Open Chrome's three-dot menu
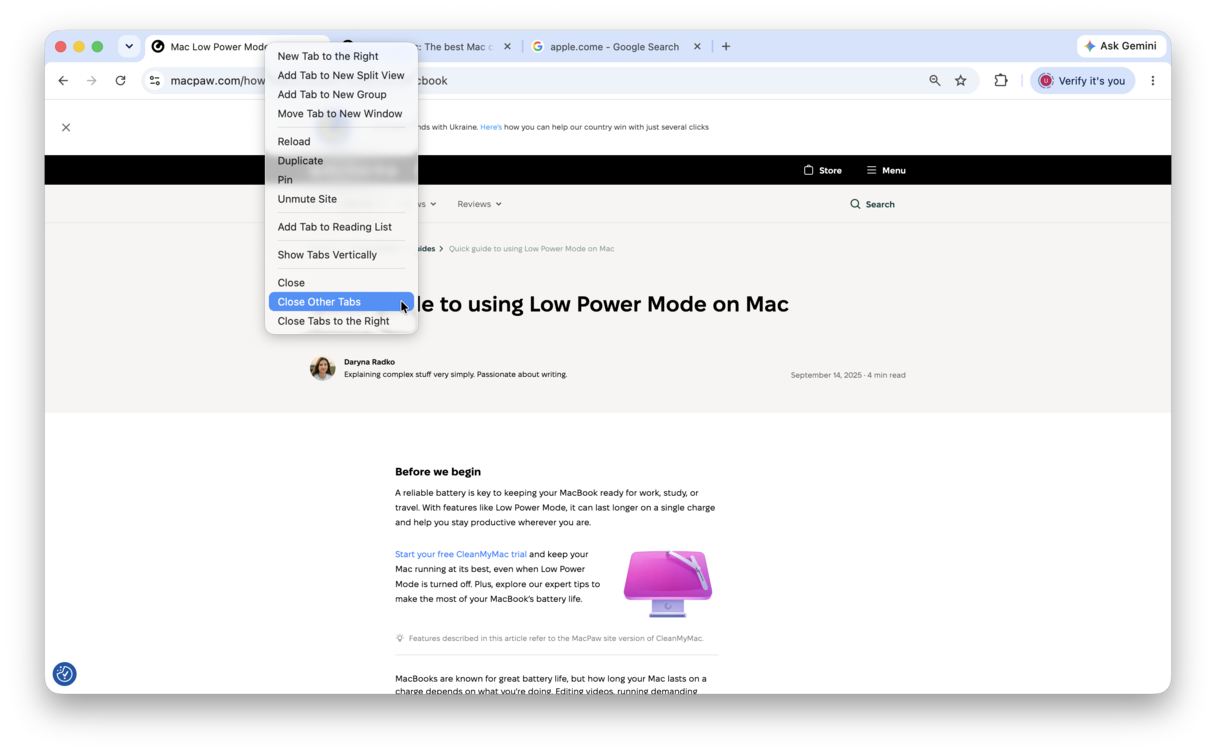 click(1153, 81)
